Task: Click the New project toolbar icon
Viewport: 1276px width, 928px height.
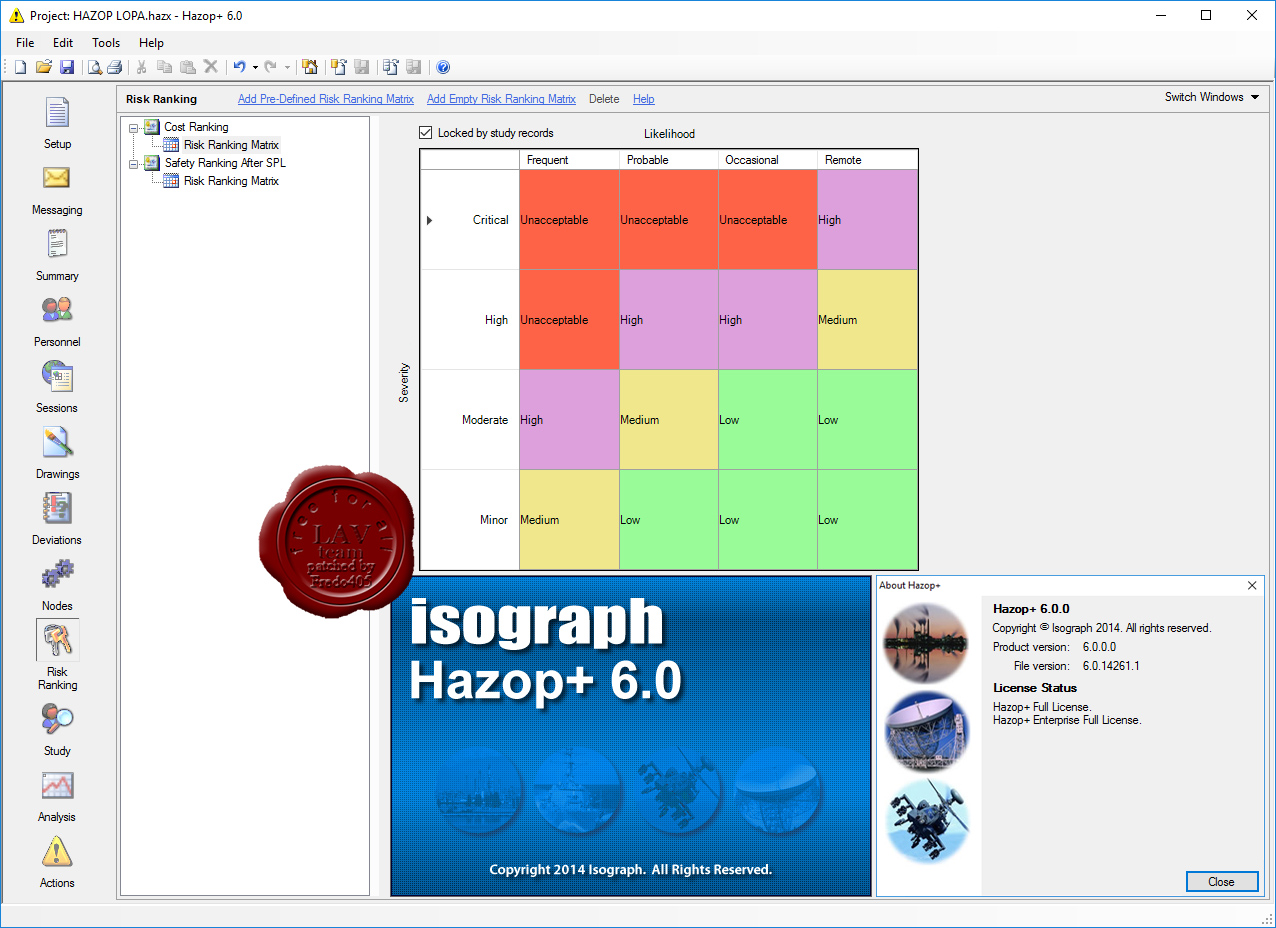Action: (20, 67)
